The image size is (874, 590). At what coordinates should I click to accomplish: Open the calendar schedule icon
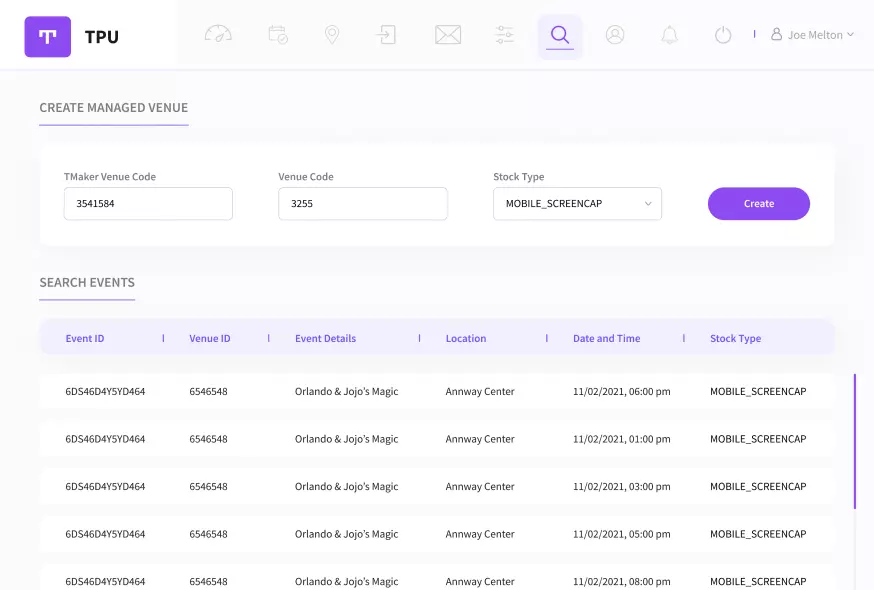(278, 35)
